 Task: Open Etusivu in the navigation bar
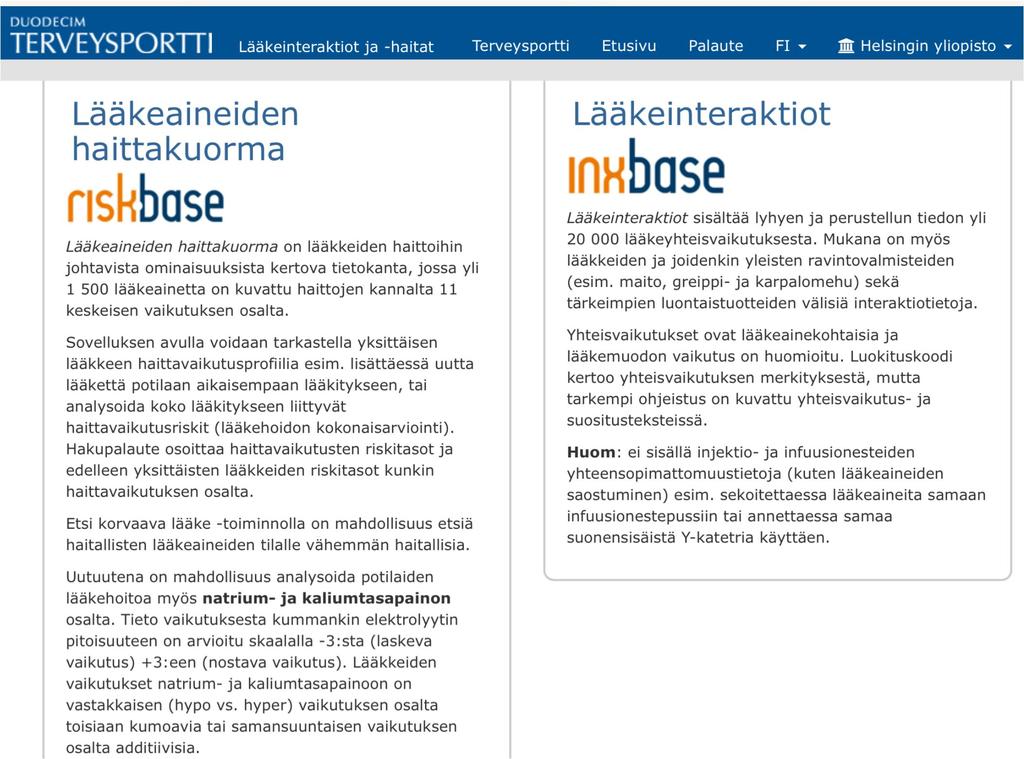[x=628, y=46]
